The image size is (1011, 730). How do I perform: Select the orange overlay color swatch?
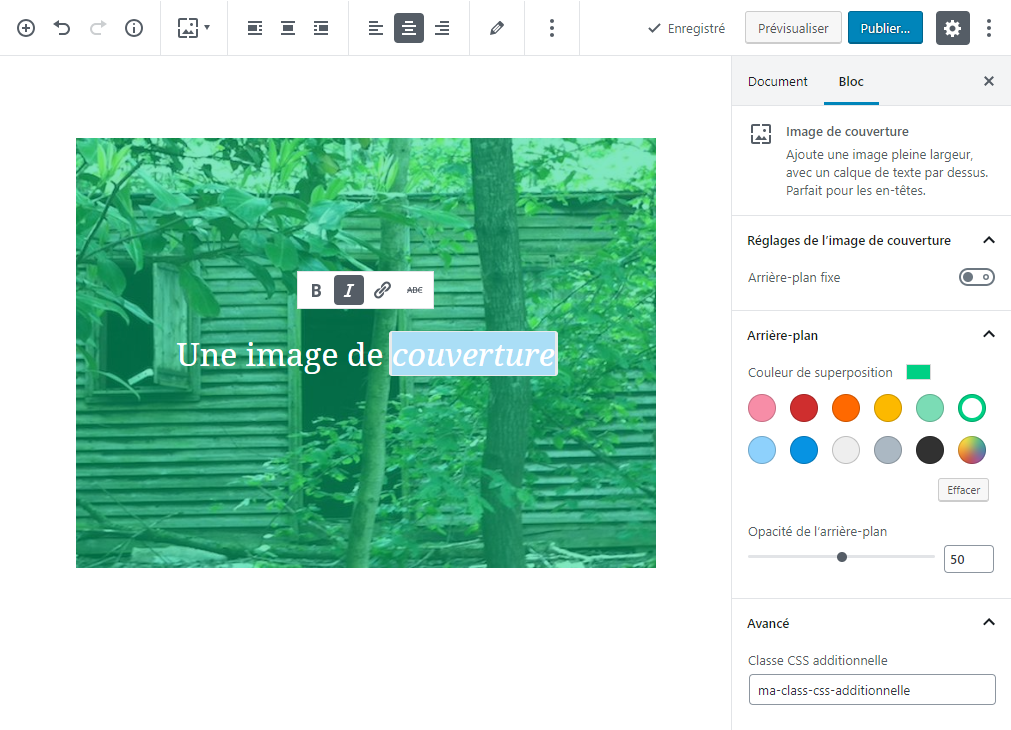pyautogui.click(x=846, y=408)
